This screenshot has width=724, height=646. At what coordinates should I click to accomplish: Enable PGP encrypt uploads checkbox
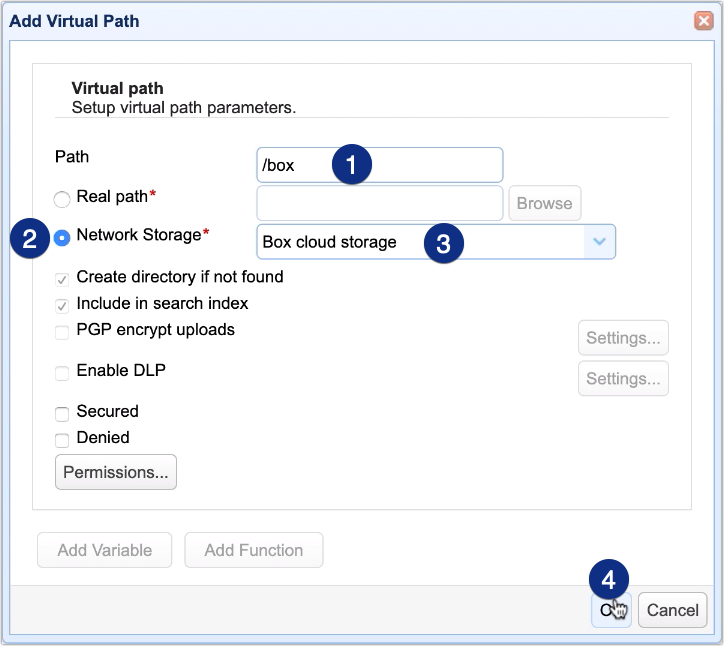(62, 331)
